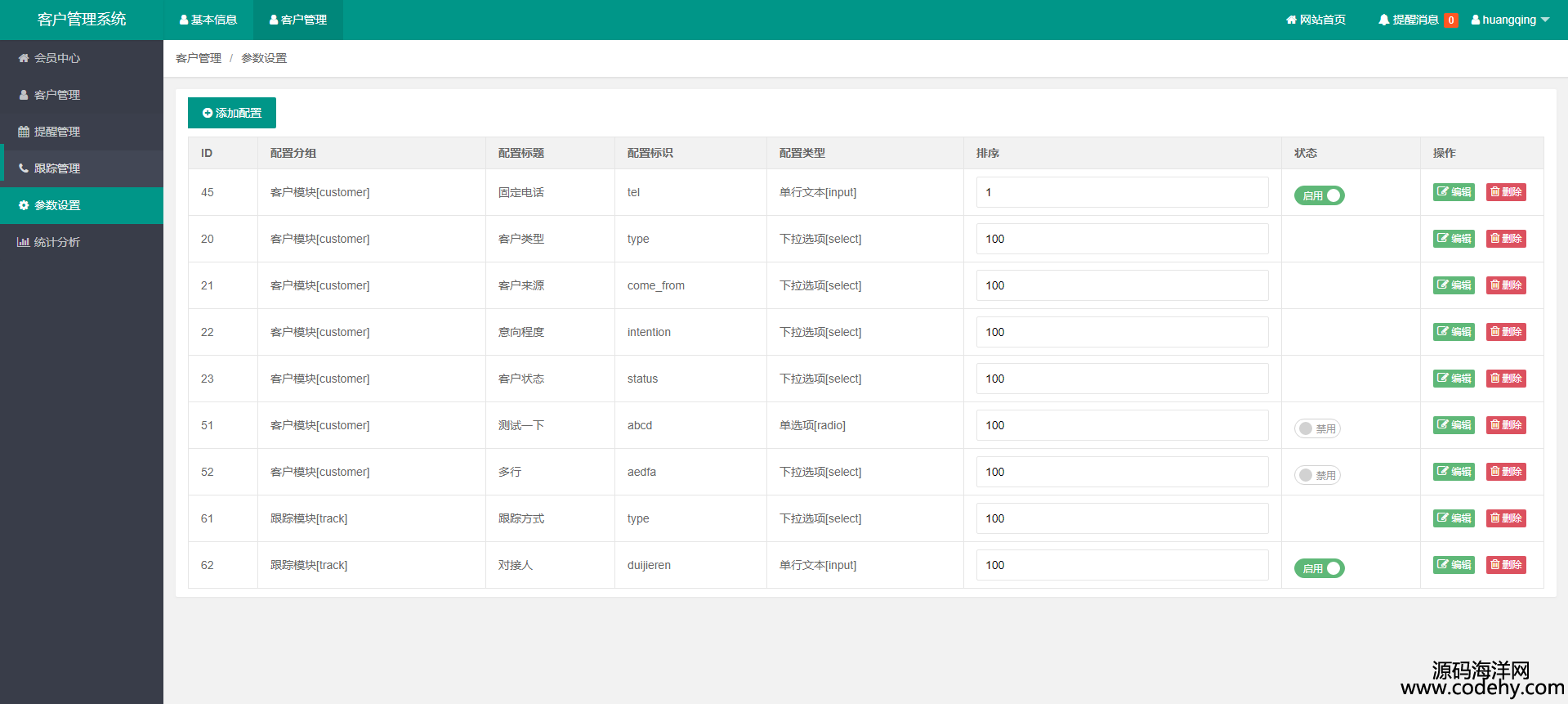Open 跟踪管理 in the sidebar
Image resolution: width=1568 pixels, height=704 pixels.
82,168
